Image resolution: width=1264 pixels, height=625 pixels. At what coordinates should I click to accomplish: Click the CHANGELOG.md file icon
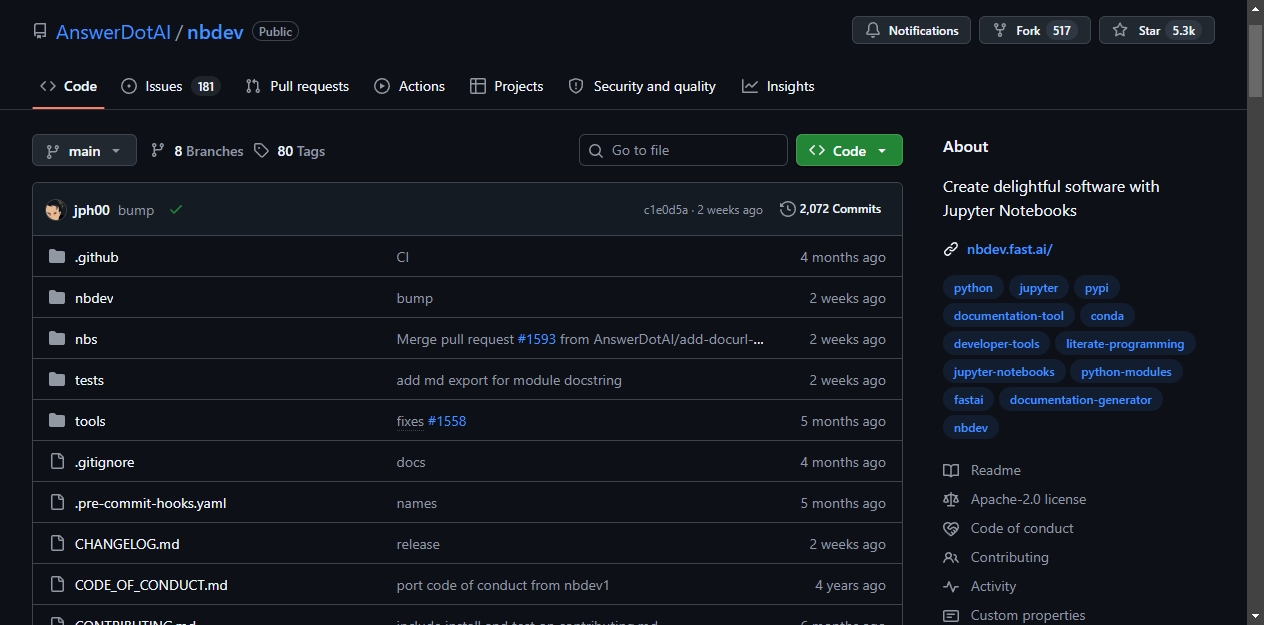pyautogui.click(x=57, y=544)
